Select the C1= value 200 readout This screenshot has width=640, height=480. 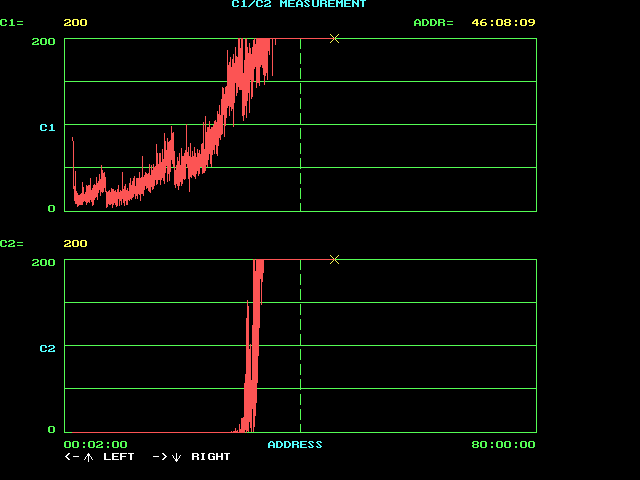pyautogui.click(x=76, y=22)
